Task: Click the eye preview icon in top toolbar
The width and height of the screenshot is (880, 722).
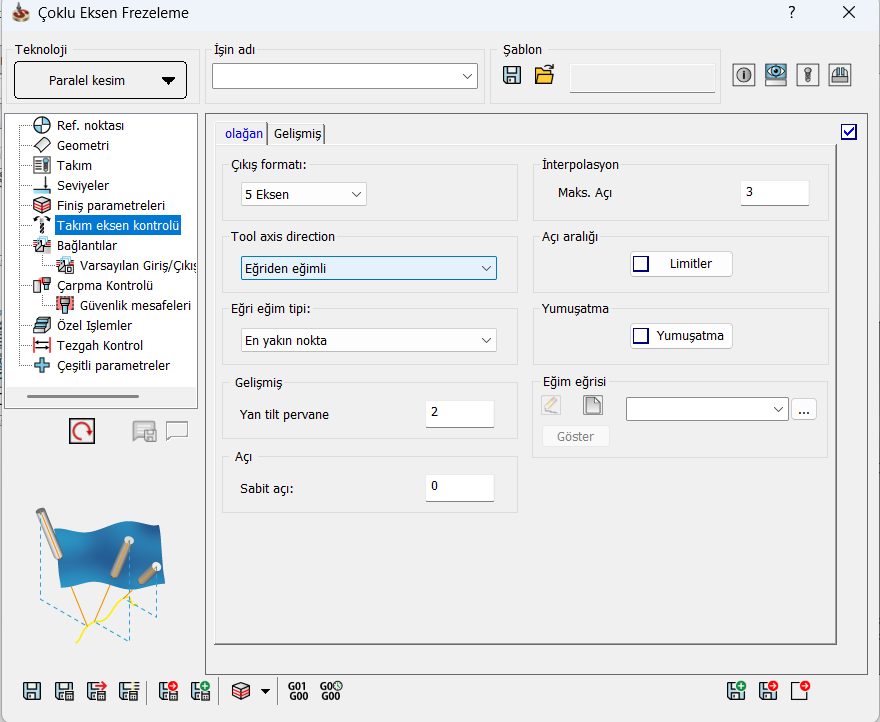Action: tap(776, 76)
